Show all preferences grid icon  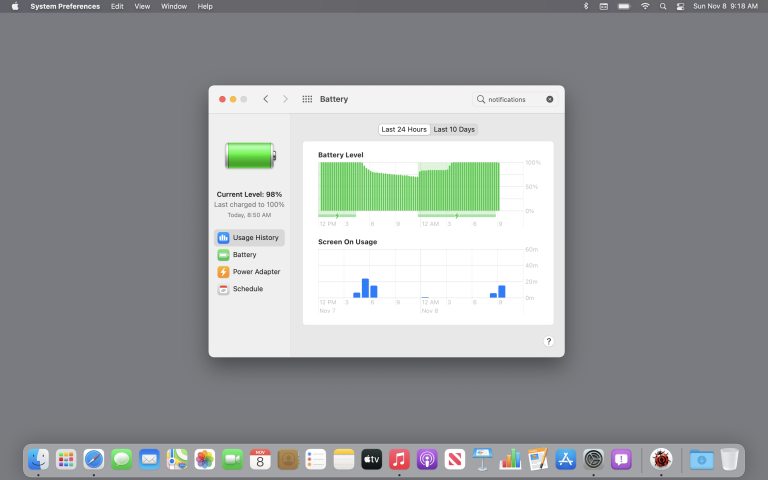coord(307,99)
